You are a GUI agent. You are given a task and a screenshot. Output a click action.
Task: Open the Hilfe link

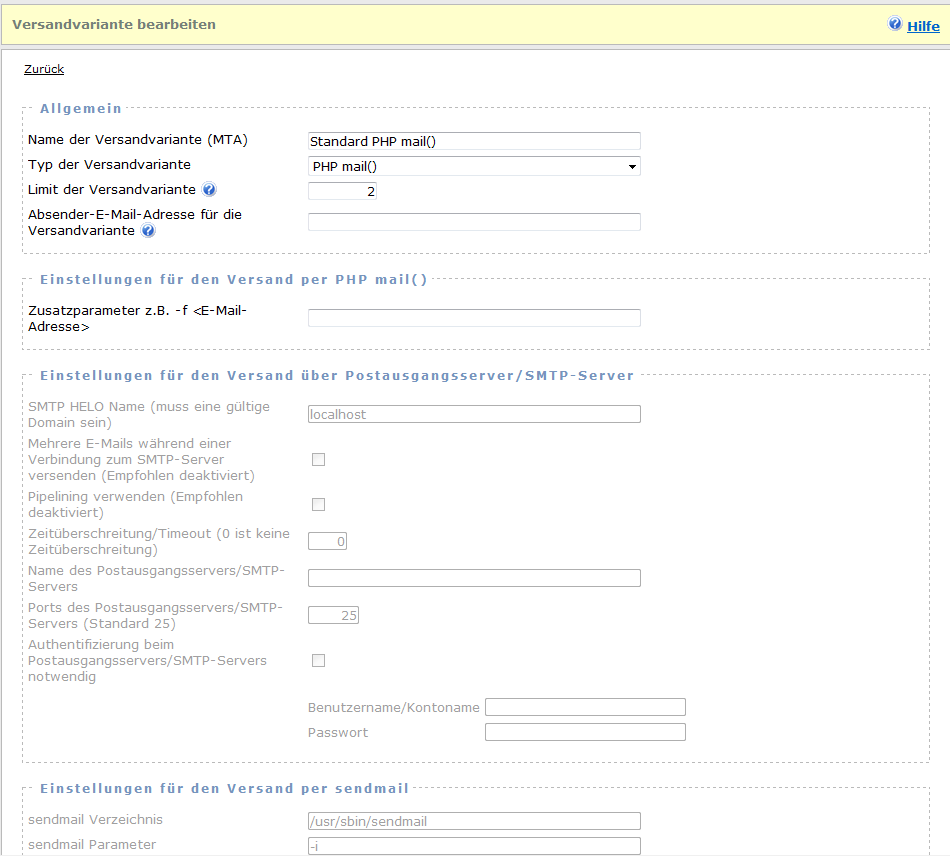tap(923, 26)
